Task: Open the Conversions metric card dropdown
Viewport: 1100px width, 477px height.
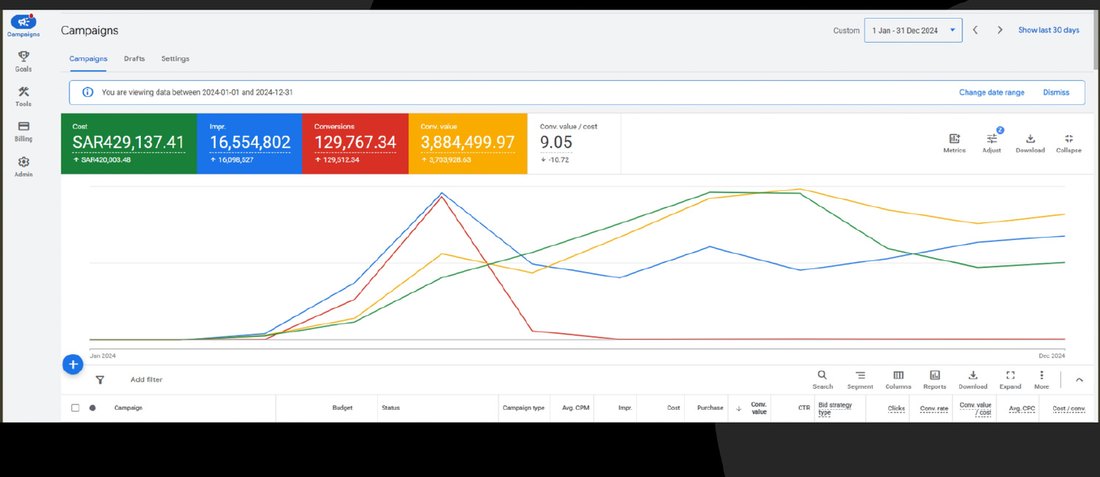Action: (355, 144)
